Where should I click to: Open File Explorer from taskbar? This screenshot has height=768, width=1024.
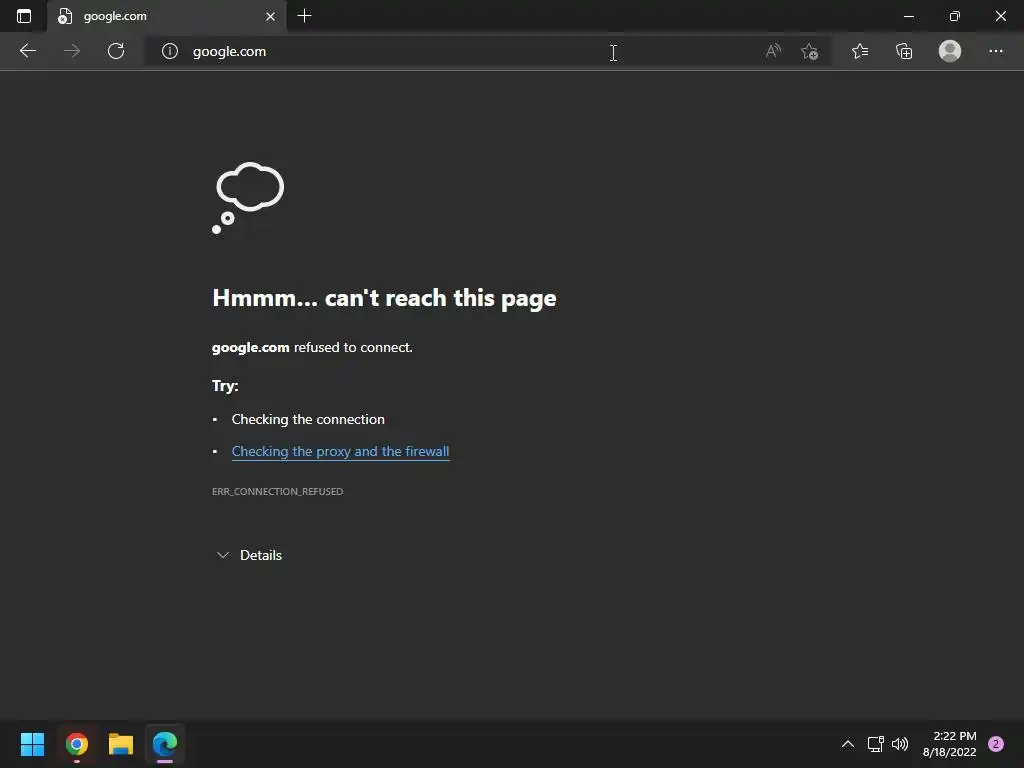point(121,744)
